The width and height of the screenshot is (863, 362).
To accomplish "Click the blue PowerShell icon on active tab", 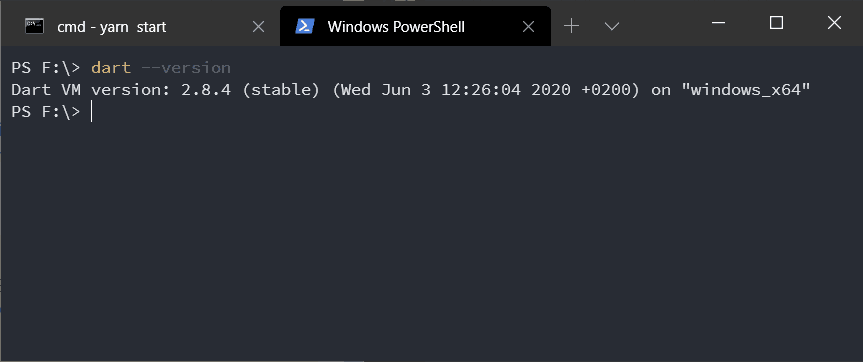I will pos(305,26).
